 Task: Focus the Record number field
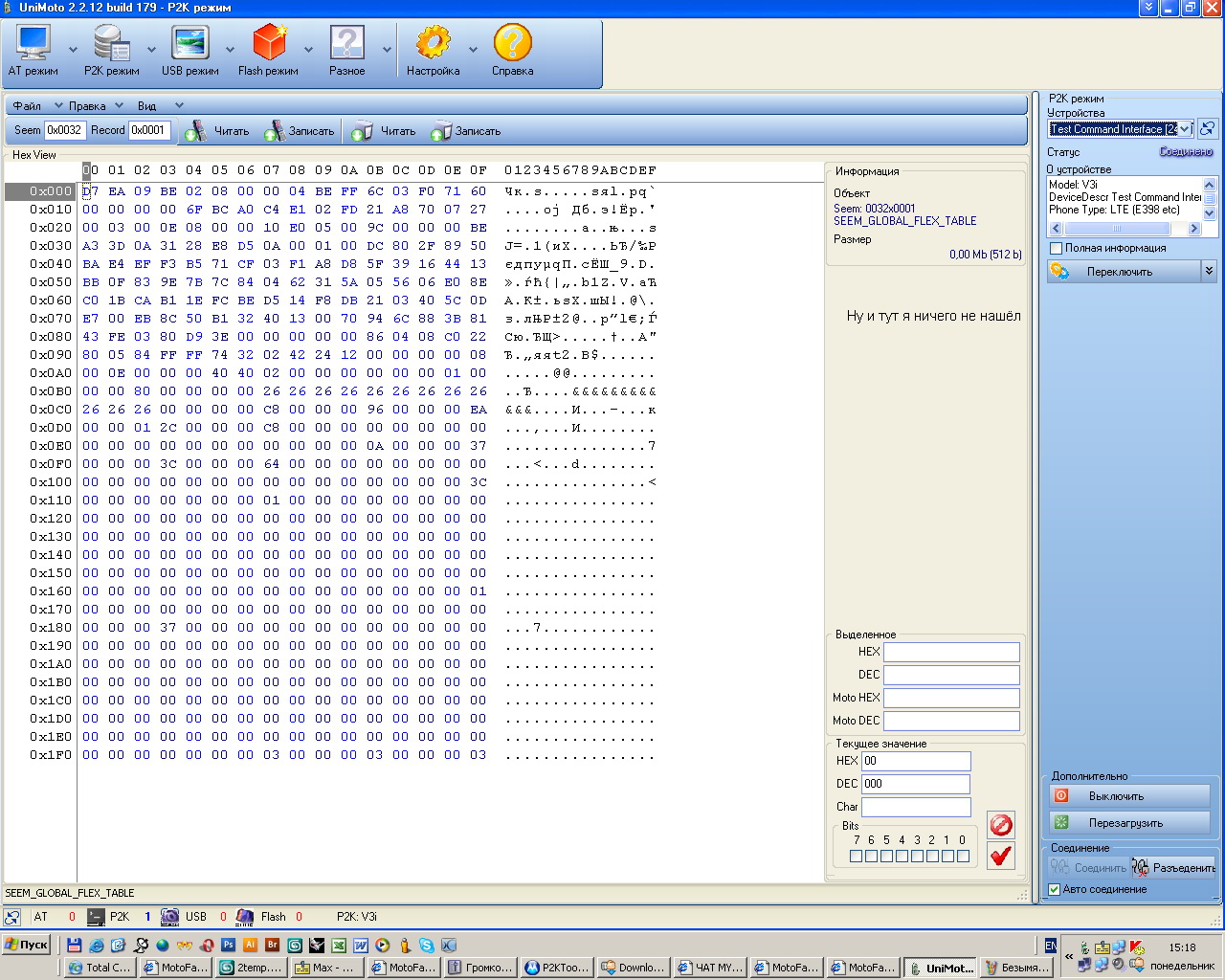click(x=149, y=130)
